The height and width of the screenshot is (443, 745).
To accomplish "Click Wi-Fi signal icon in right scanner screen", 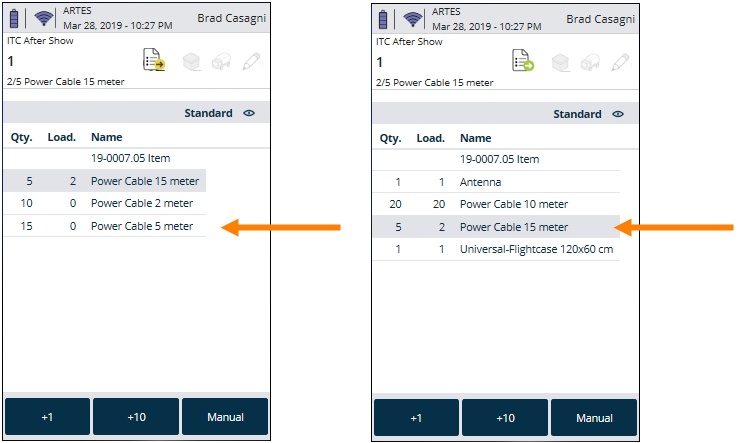I will coord(413,19).
